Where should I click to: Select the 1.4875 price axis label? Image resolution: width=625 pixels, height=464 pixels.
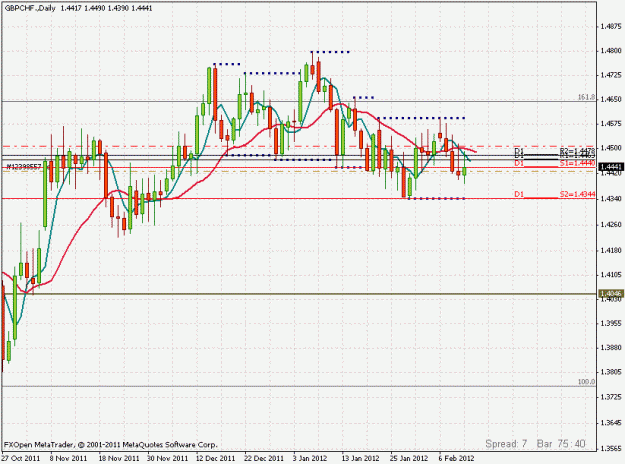pyautogui.click(x=611, y=27)
